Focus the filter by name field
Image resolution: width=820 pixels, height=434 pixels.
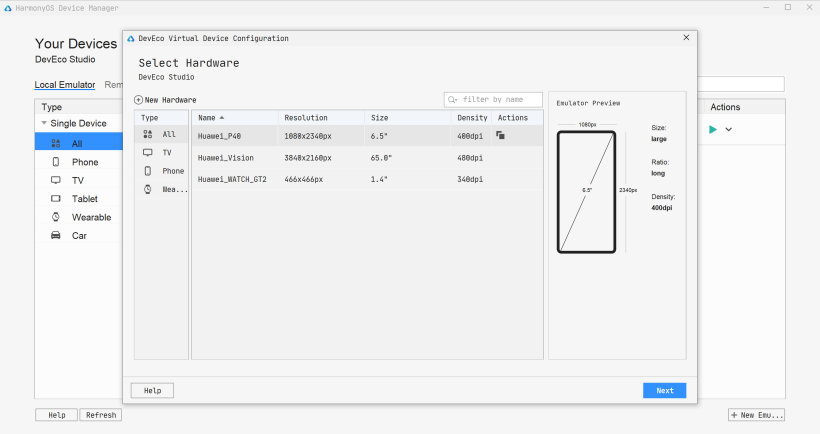pyautogui.click(x=493, y=99)
